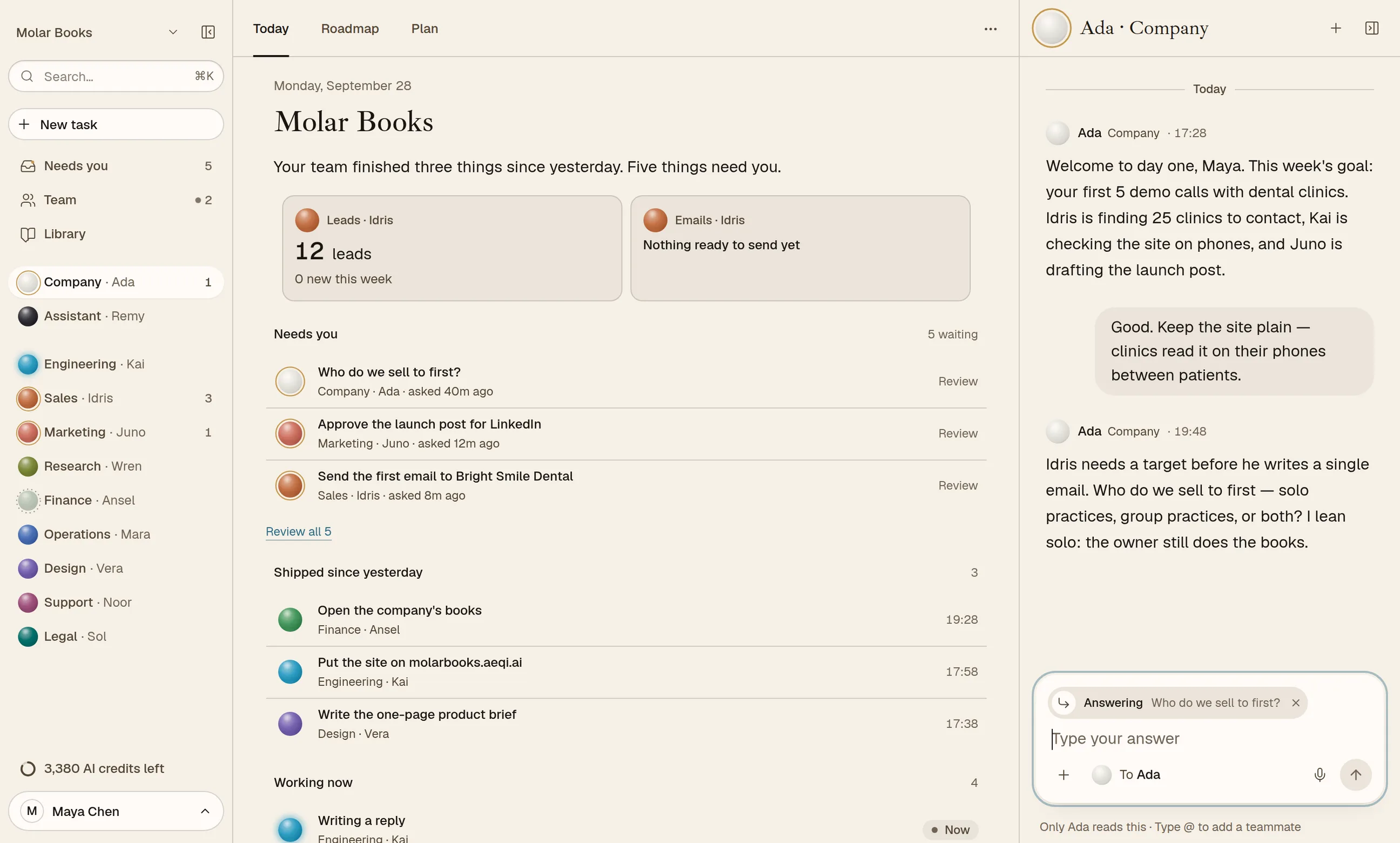This screenshot has width=1400, height=843.
Task: Start a new chat with plus icon
Action: coord(1335,29)
